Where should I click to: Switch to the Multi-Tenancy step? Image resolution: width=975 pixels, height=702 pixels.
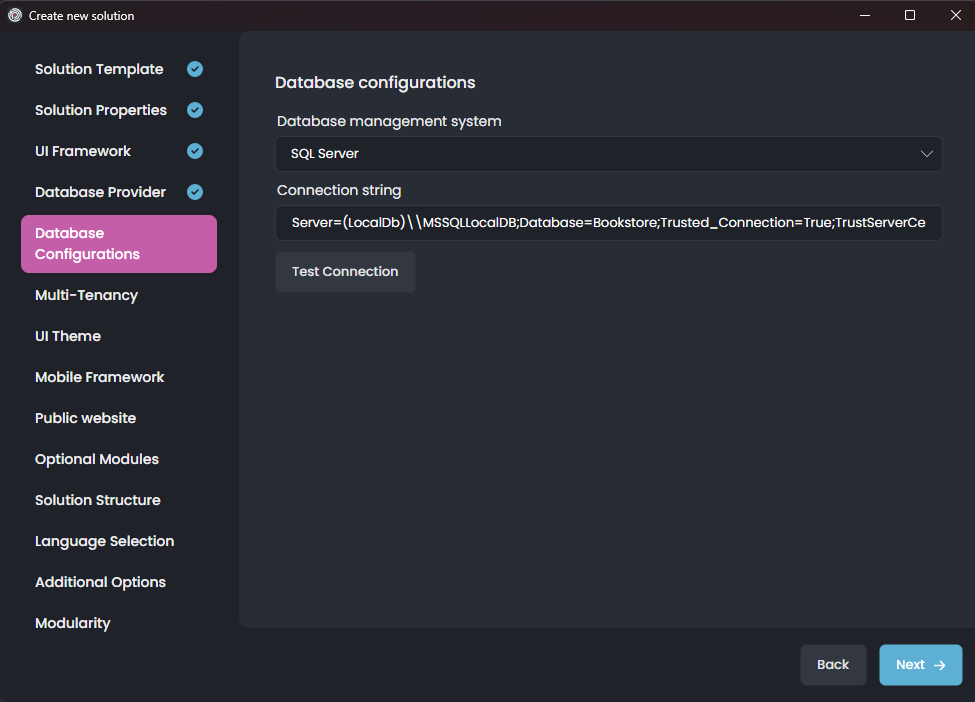point(87,295)
